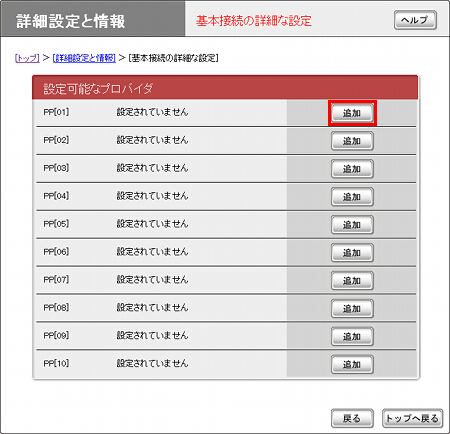Go to 詳細設定と情報 breadcrumb link

click(84, 58)
